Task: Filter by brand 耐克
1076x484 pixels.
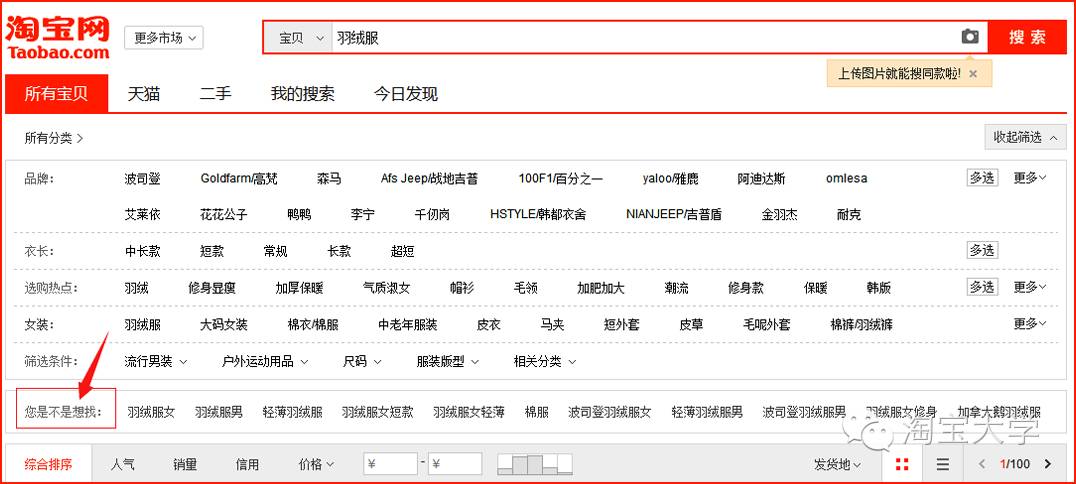Action: click(x=849, y=215)
